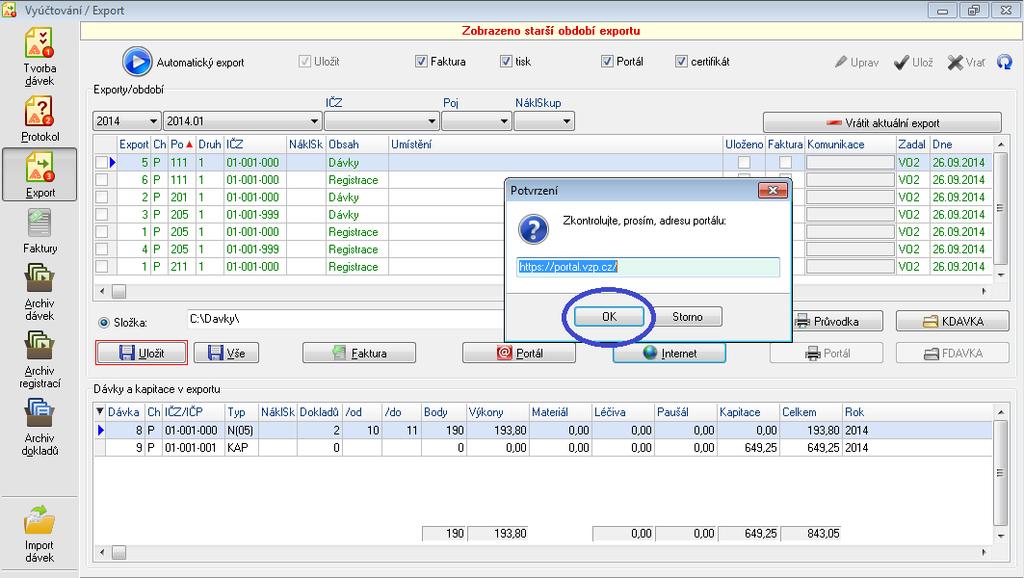Click the Faktura button
This screenshot has width=1024, height=578.
tap(359, 353)
